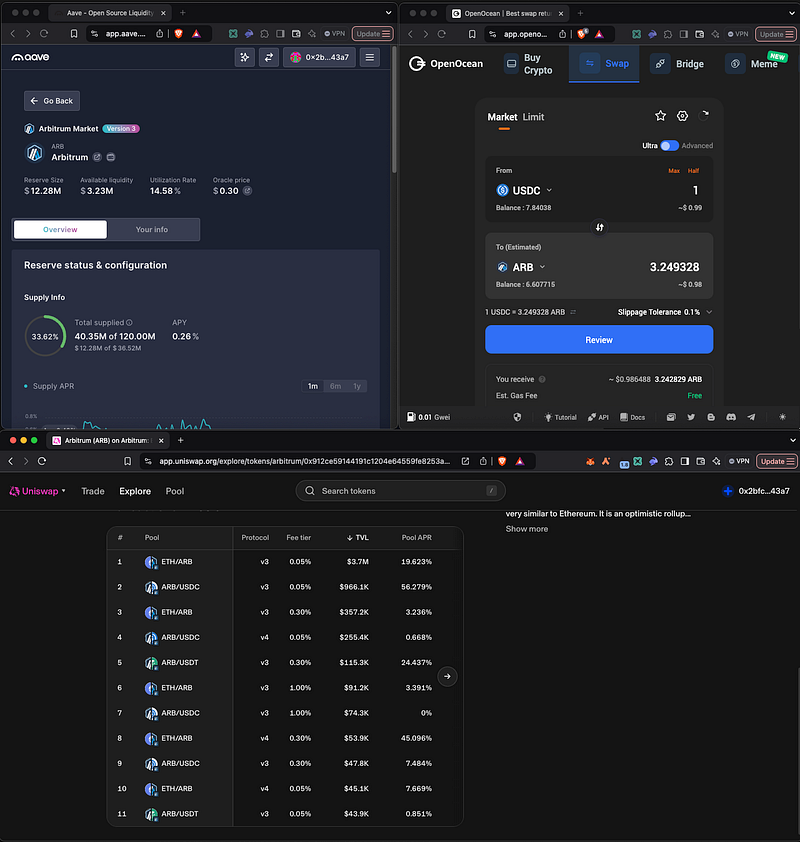Open the USDC token dropdown
Screen dimensions: 800x842
[x=525, y=191]
